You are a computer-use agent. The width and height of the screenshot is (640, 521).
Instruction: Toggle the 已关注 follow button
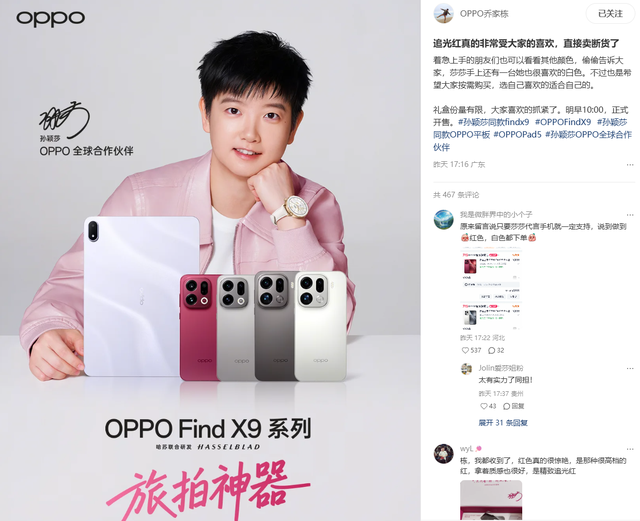click(610, 13)
